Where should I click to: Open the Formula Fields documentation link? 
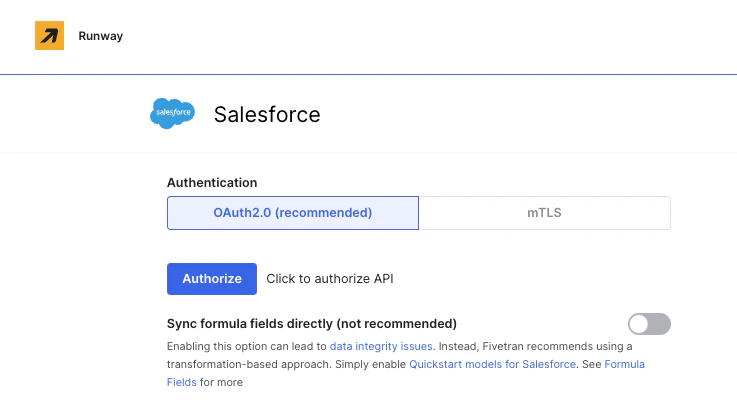pyautogui.click(x=625, y=364)
